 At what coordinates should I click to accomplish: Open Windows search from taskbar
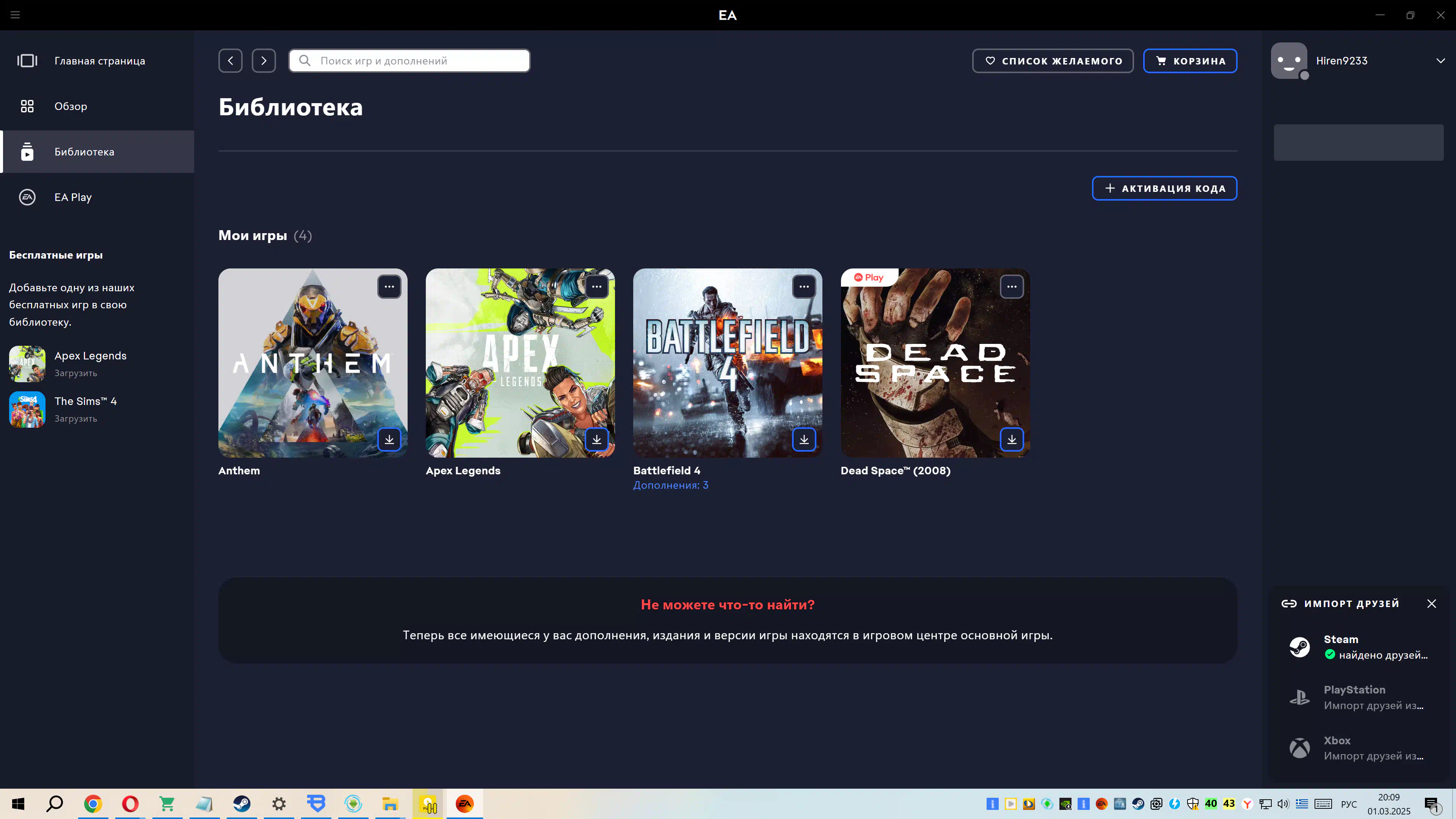click(55, 804)
